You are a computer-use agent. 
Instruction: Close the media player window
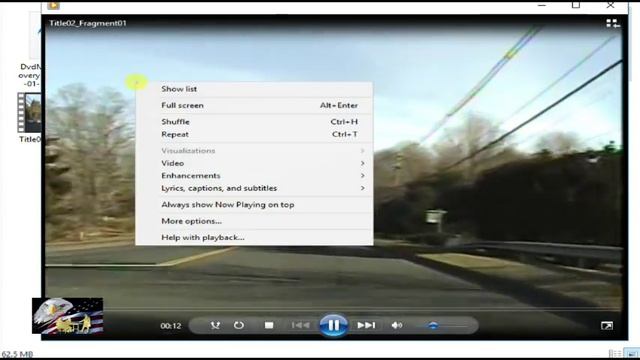(610, 5)
